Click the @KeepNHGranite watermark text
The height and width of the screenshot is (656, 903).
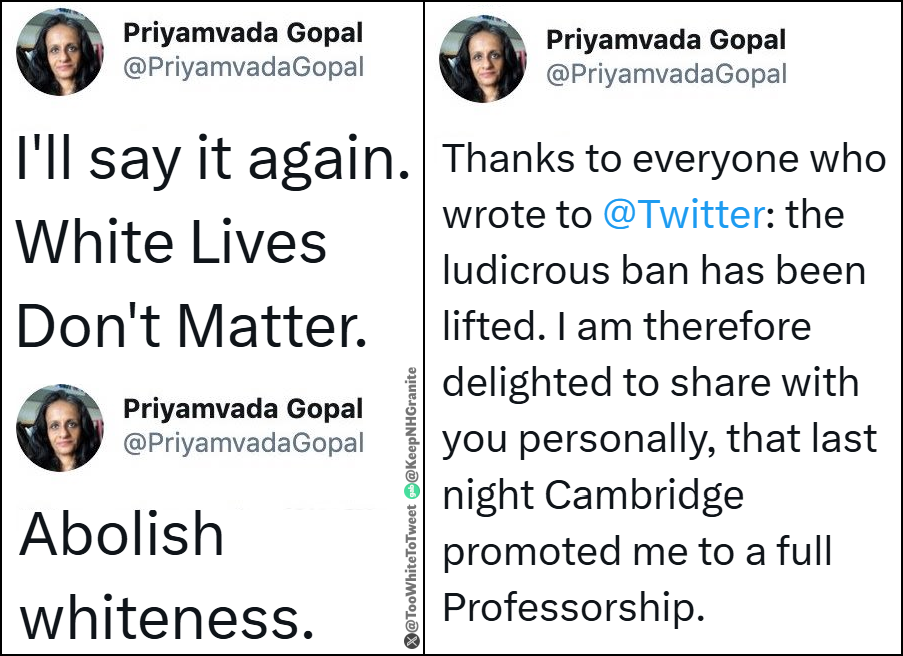click(x=411, y=424)
